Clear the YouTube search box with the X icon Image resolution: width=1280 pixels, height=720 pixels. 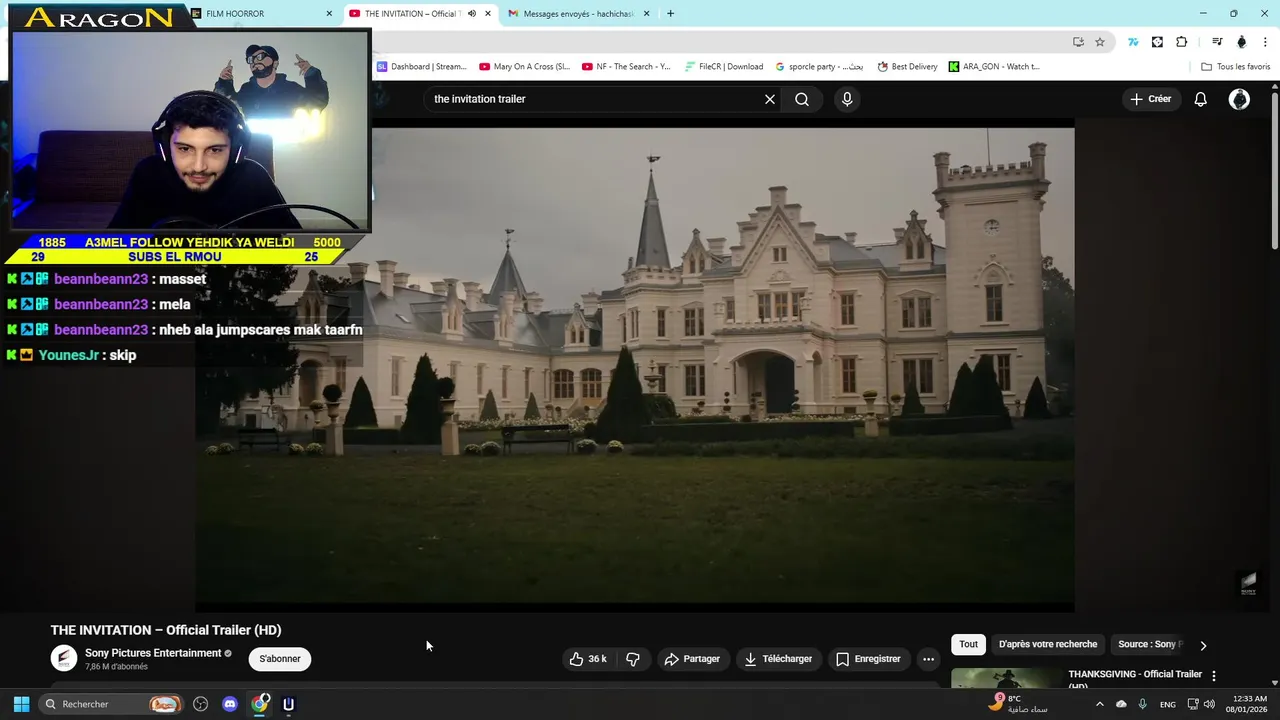coord(770,99)
